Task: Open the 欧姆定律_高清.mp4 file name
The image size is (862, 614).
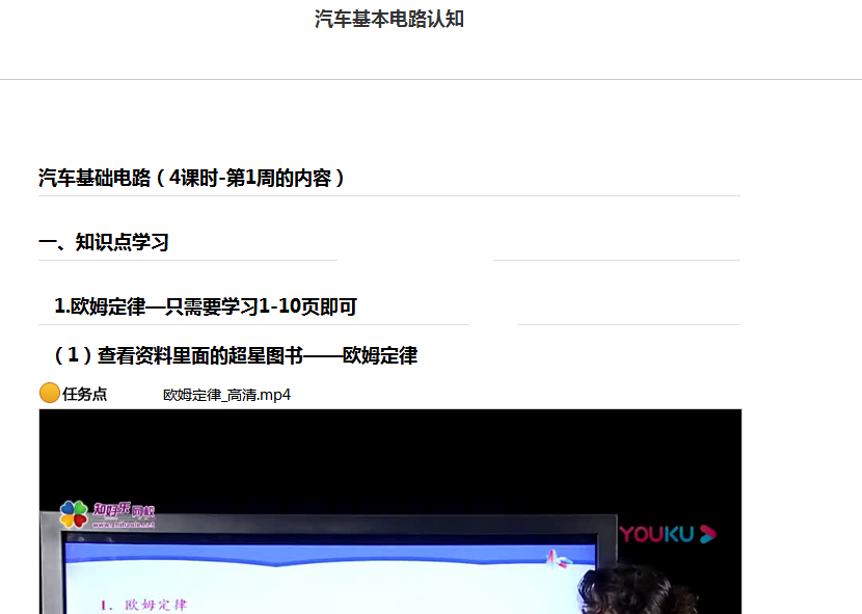Action: [227, 394]
